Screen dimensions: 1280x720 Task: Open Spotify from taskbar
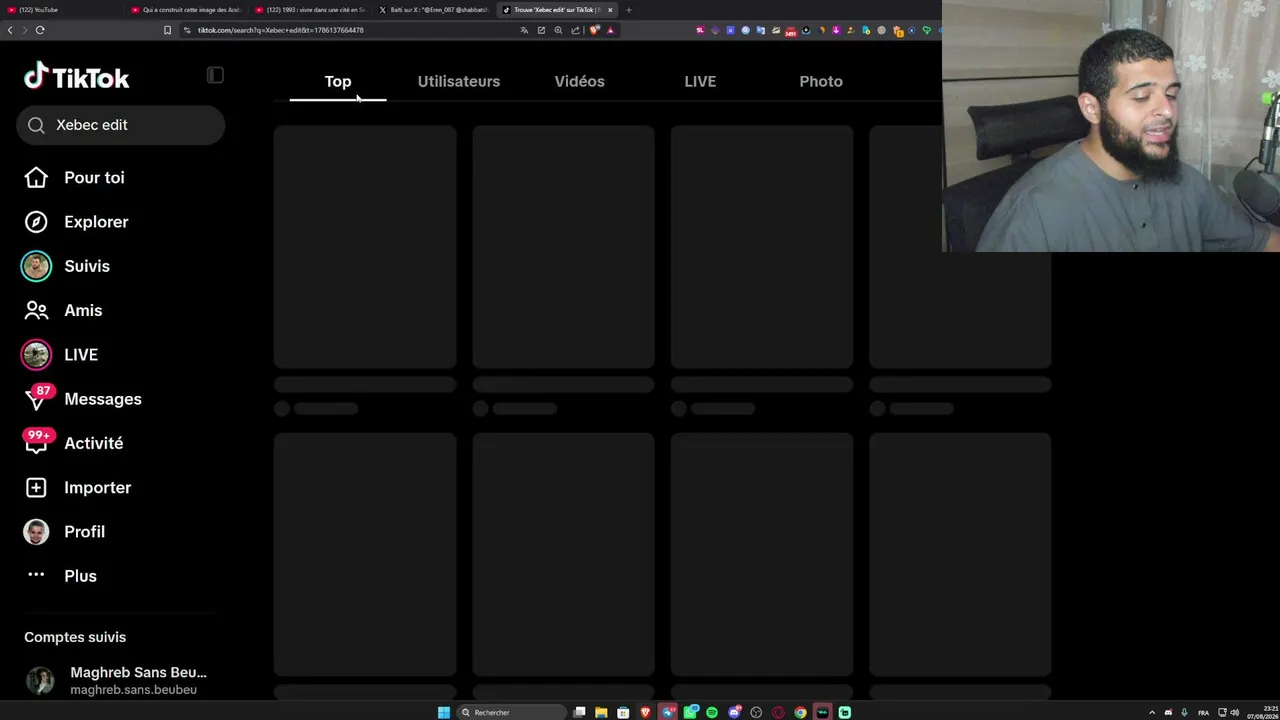point(712,712)
